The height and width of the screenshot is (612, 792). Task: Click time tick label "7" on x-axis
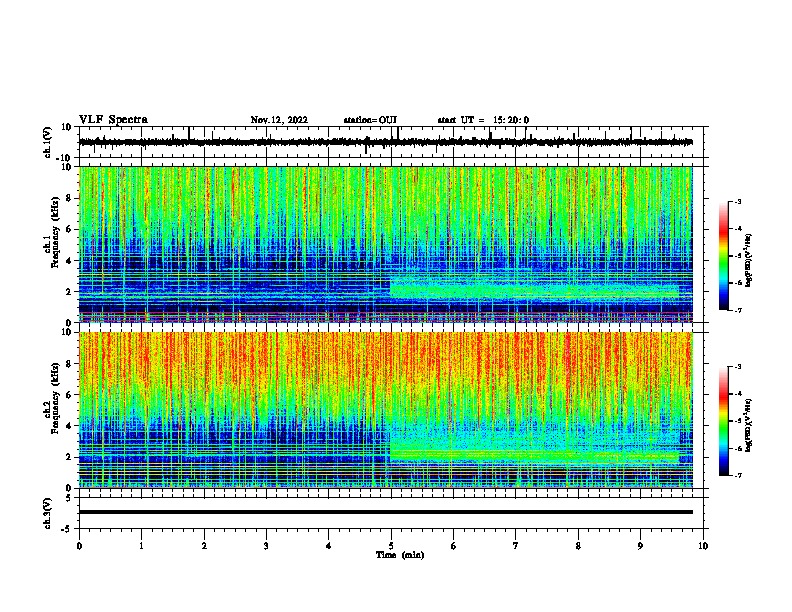pyautogui.click(x=516, y=546)
